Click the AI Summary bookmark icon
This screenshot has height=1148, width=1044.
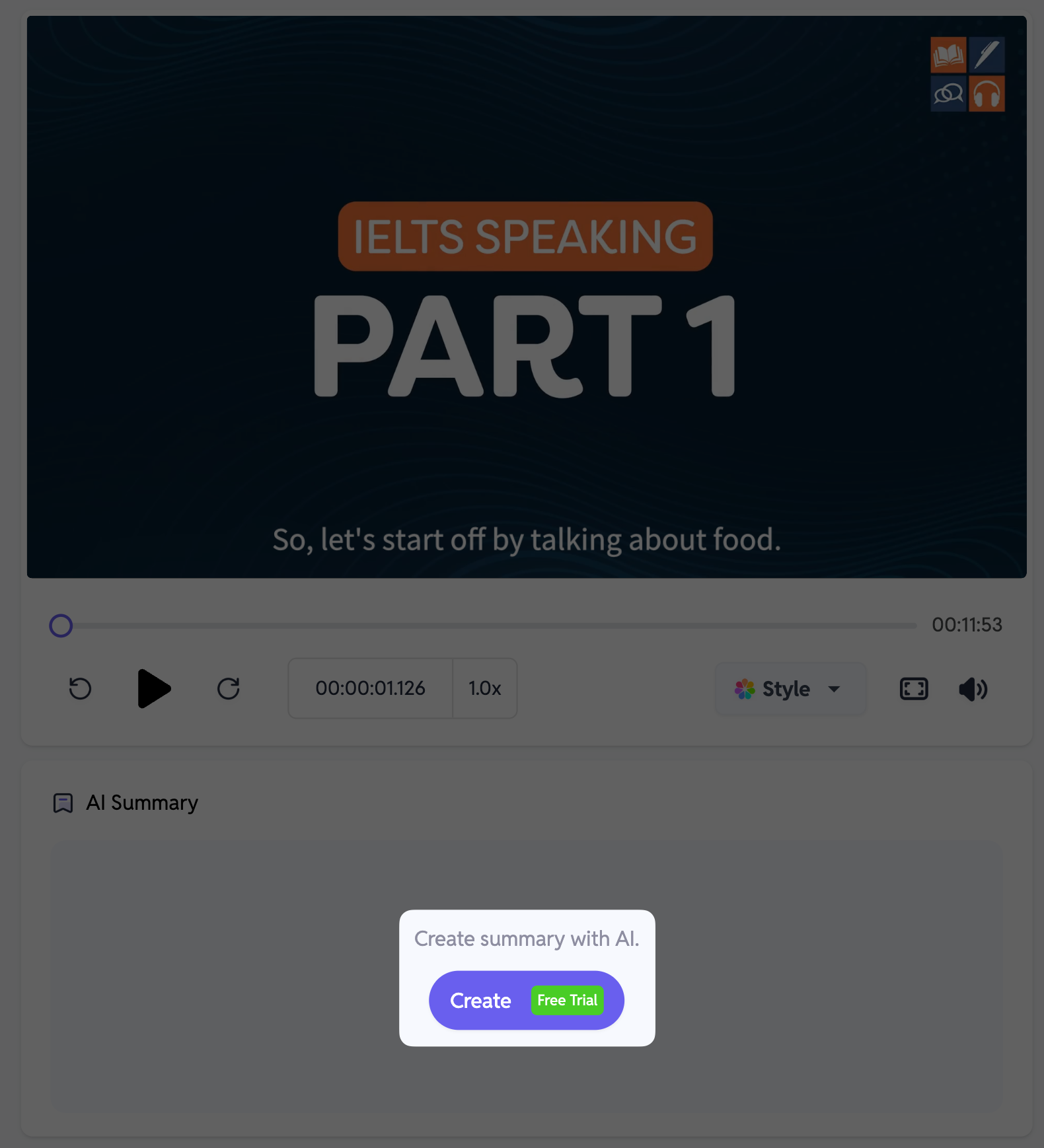tap(63, 803)
